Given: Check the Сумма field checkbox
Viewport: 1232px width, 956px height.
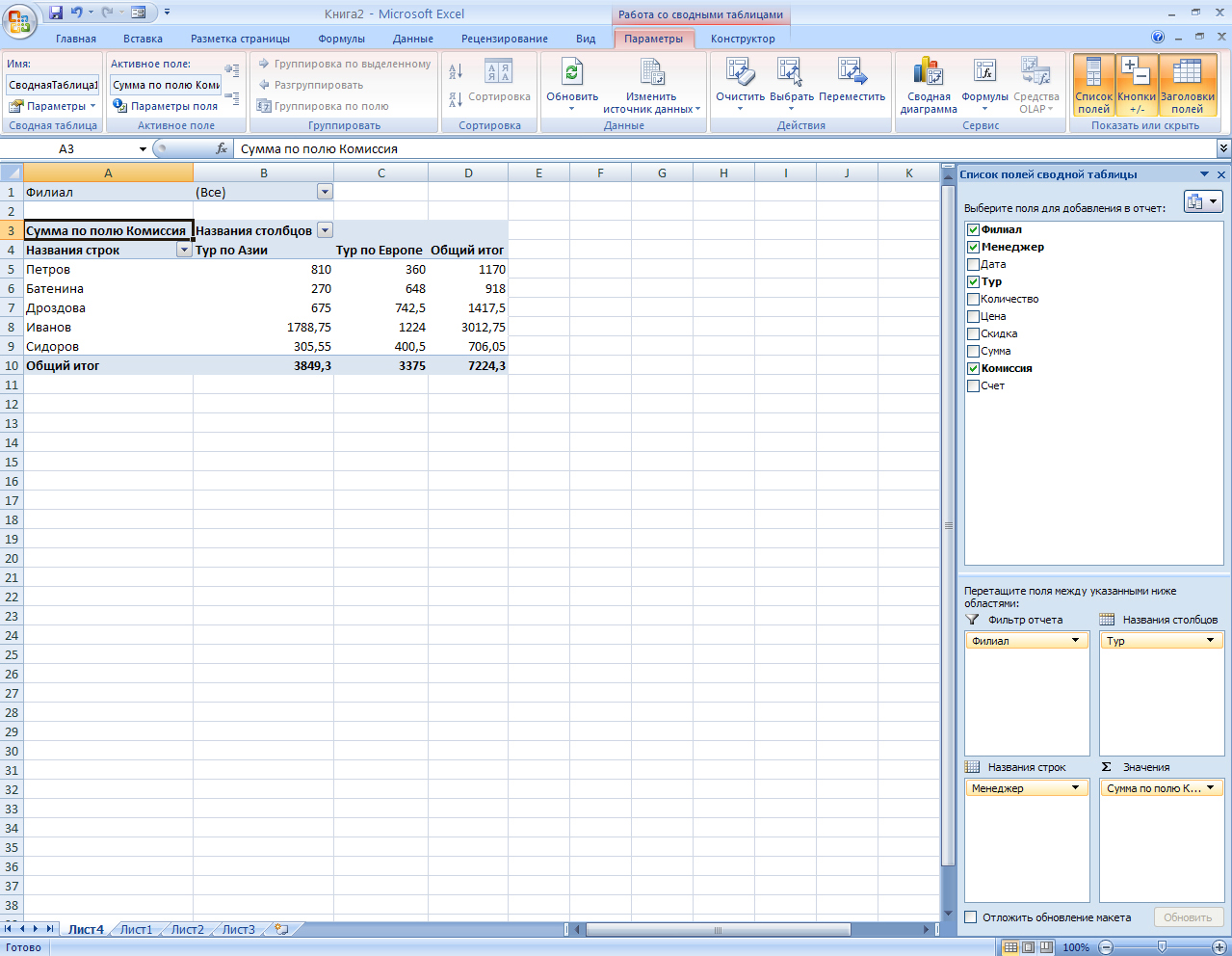Looking at the screenshot, I should point(973,351).
